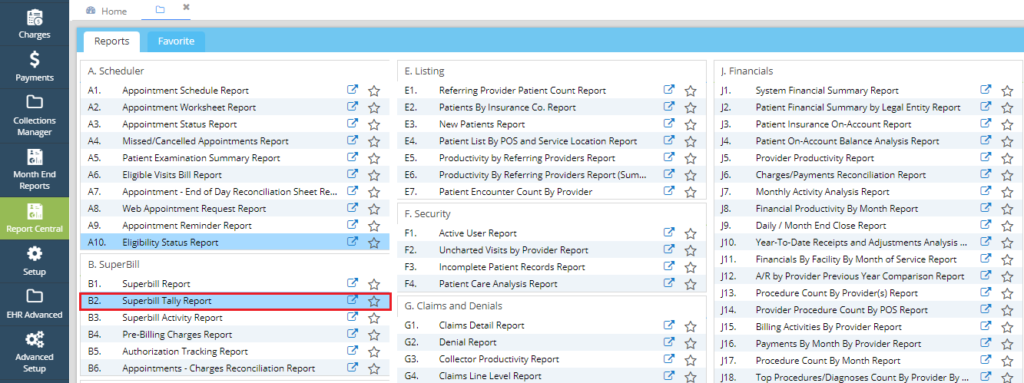Screen dimensions: 1024x383
Task: Open Denial Report popout icon
Action: 669,342
